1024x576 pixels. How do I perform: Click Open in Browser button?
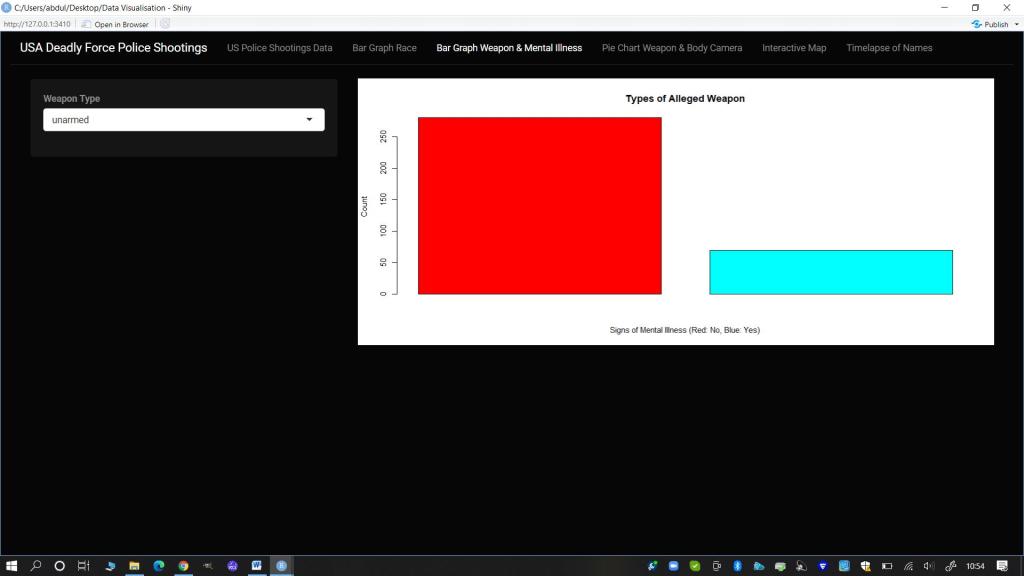coord(115,24)
